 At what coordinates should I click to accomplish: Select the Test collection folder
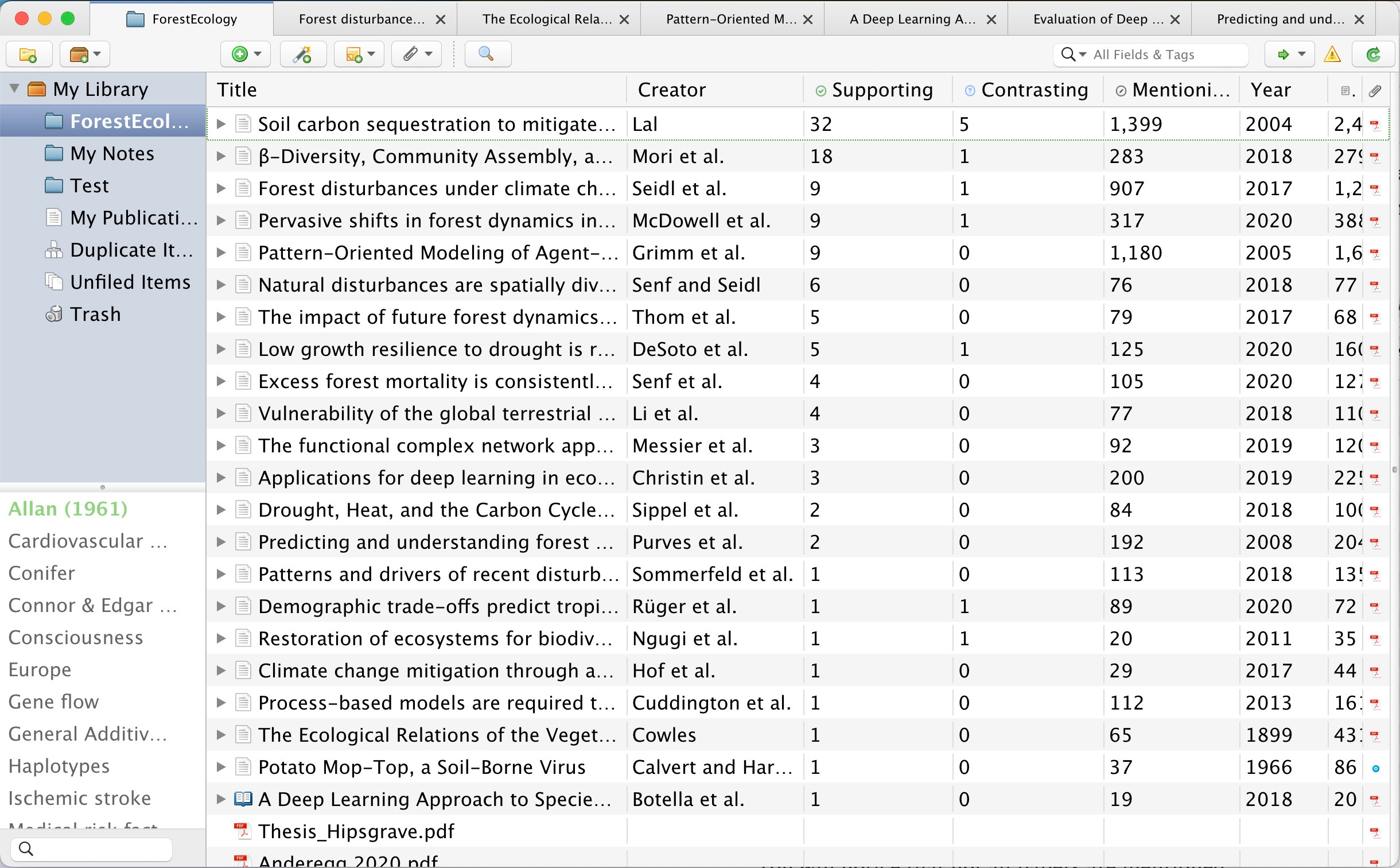pos(103,185)
